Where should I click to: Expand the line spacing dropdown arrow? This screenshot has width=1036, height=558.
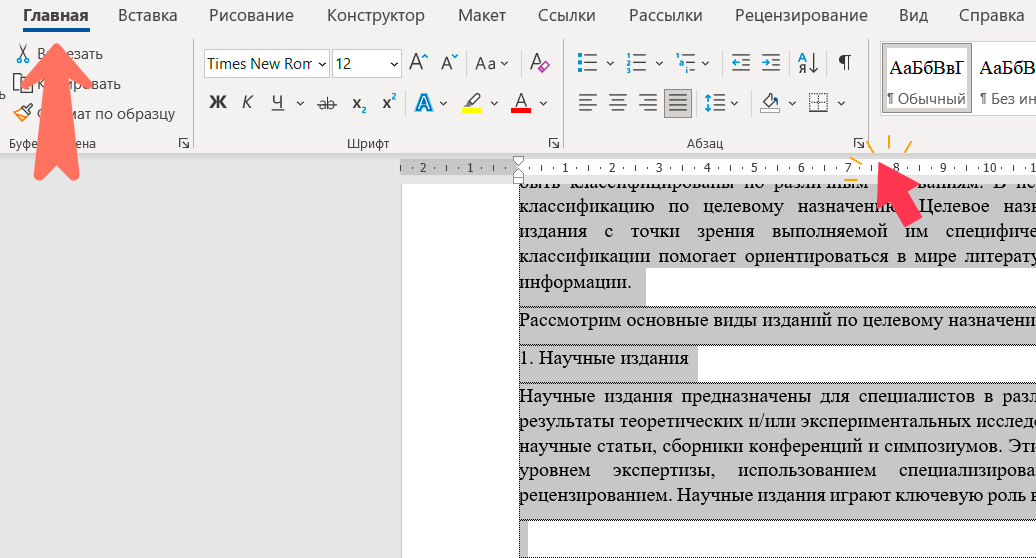click(x=734, y=103)
